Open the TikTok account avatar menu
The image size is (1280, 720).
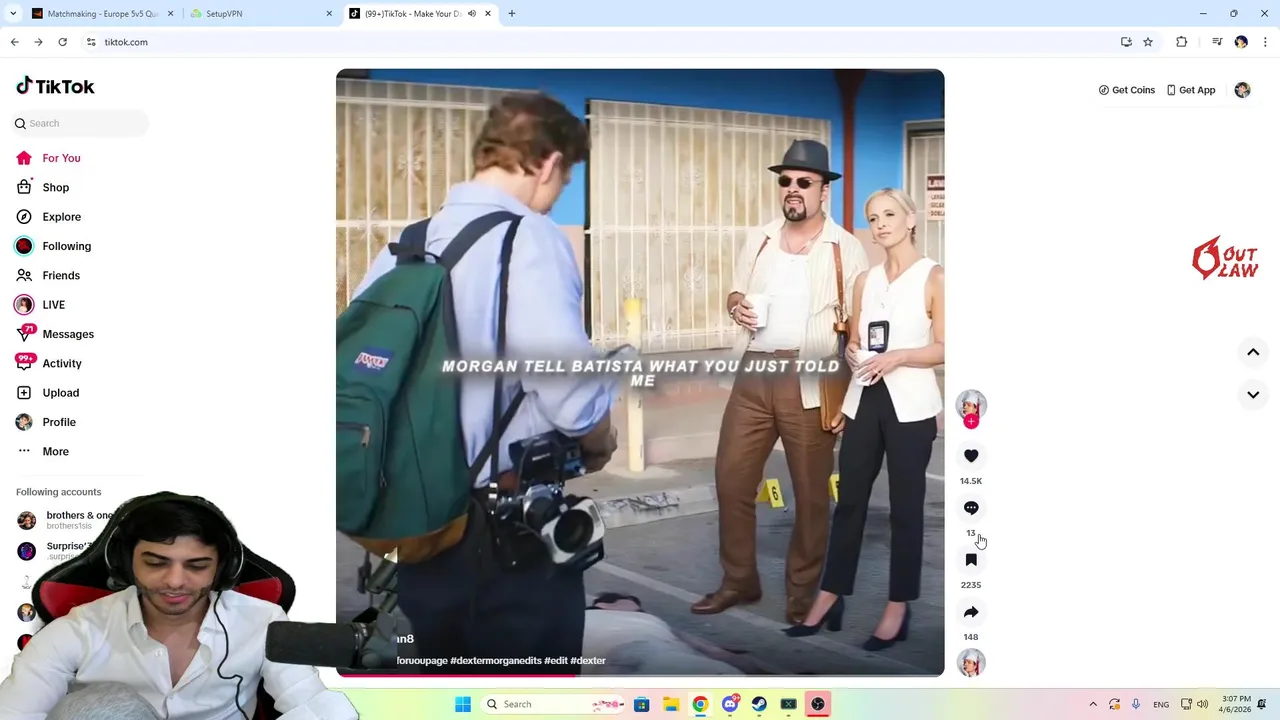[x=1242, y=90]
